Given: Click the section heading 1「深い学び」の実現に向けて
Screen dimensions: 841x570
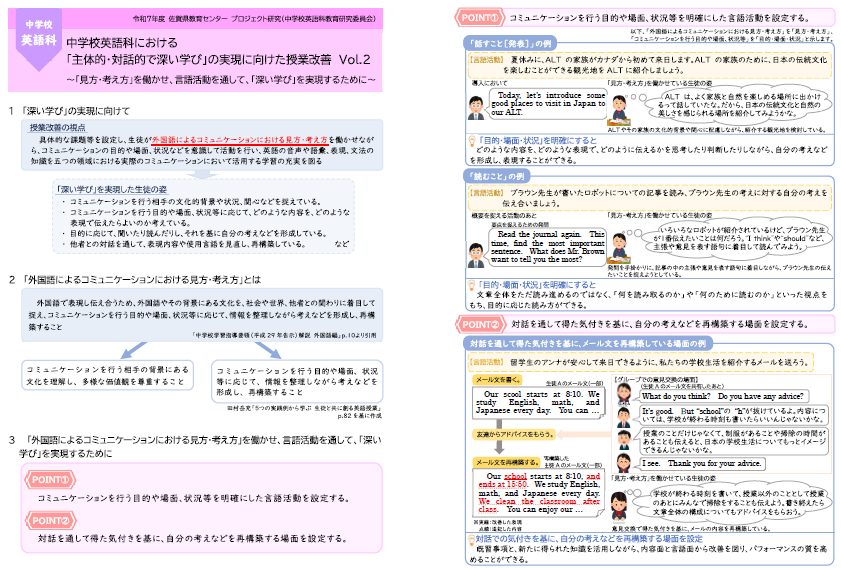Looking at the screenshot, I should (x=77, y=110).
